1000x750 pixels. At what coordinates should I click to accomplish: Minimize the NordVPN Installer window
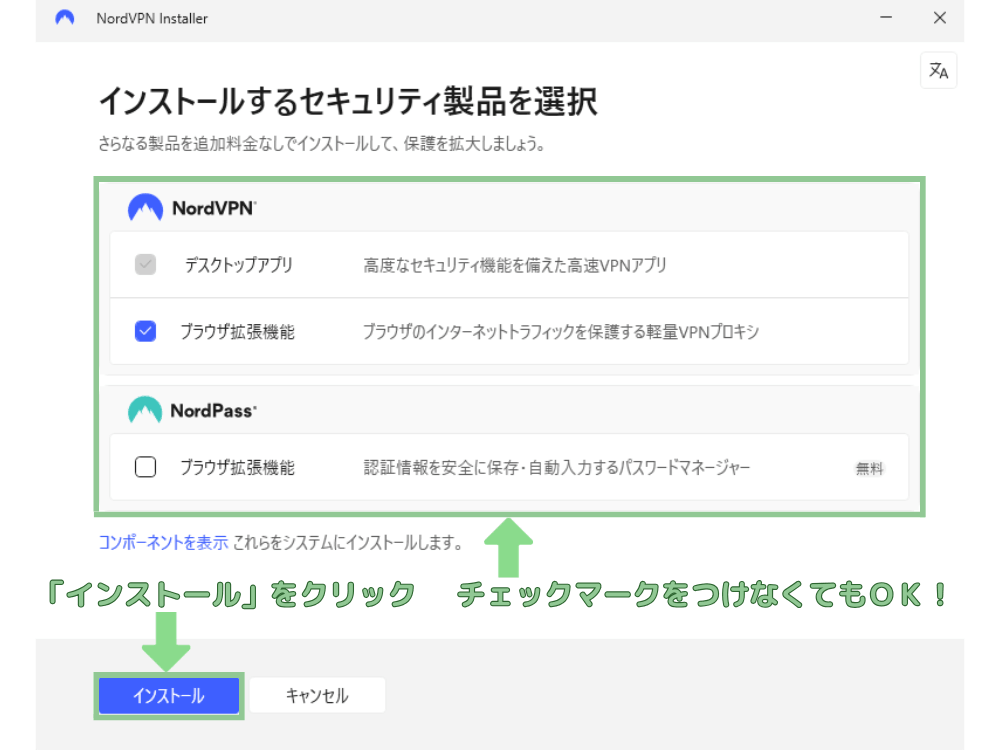click(x=886, y=18)
